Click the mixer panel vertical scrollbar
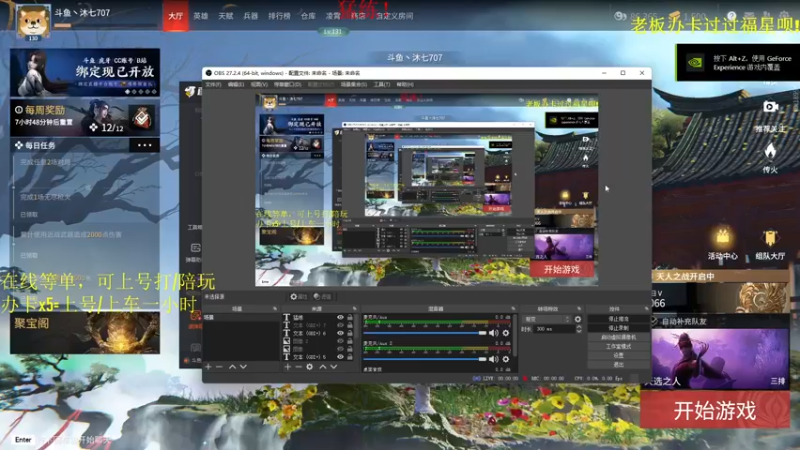 click(x=514, y=337)
